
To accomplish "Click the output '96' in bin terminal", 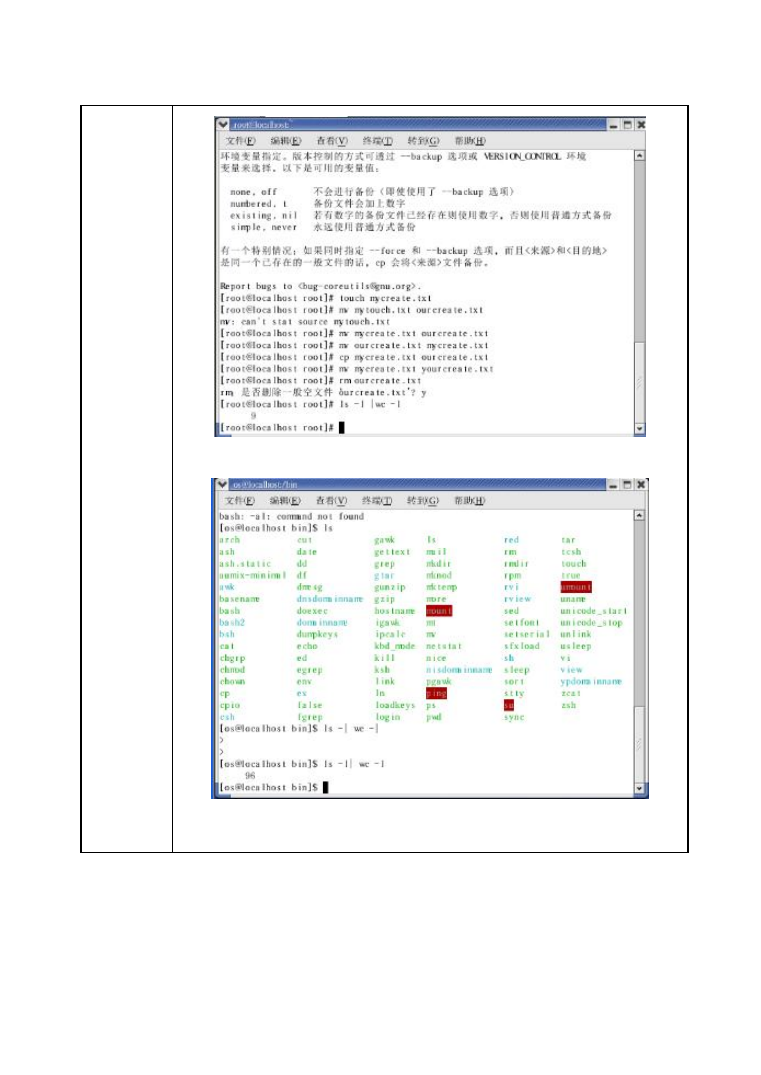I will (250, 775).
